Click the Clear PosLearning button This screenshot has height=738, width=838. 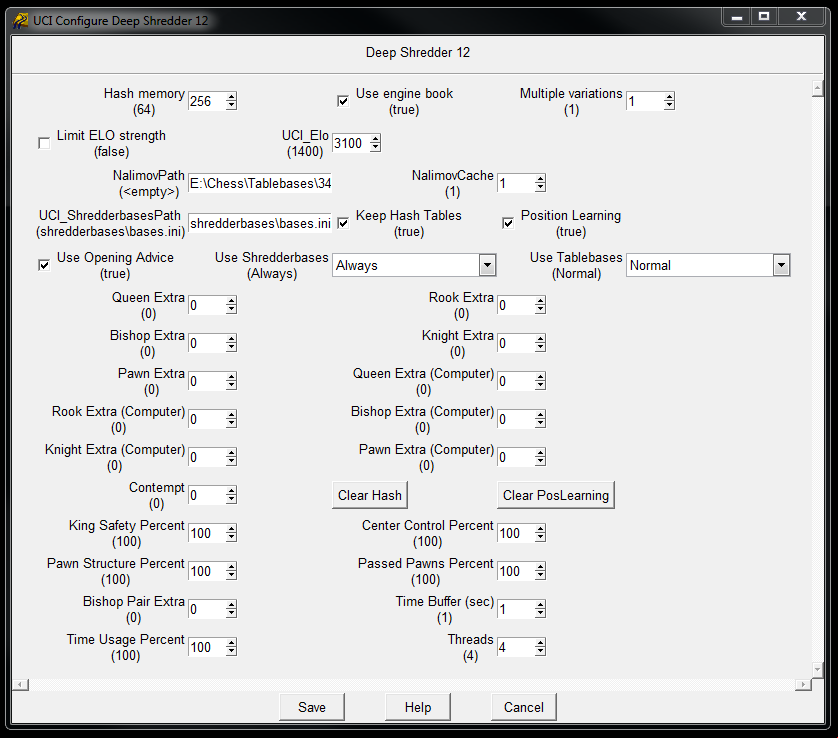tap(555, 495)
